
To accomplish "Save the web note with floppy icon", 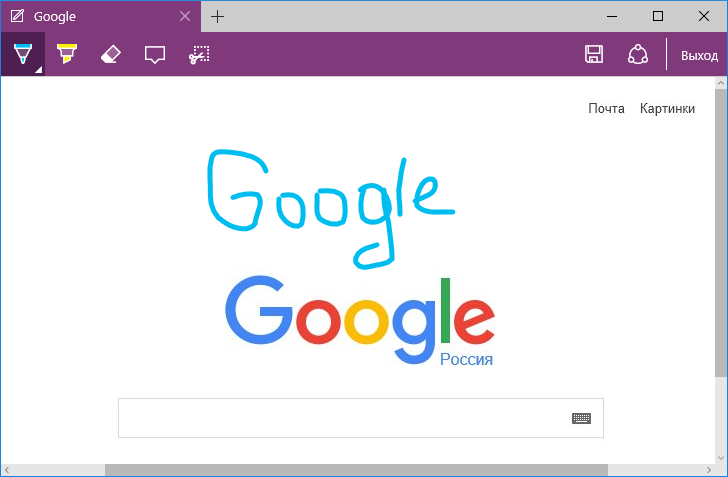I will click(x=594, y=54).
